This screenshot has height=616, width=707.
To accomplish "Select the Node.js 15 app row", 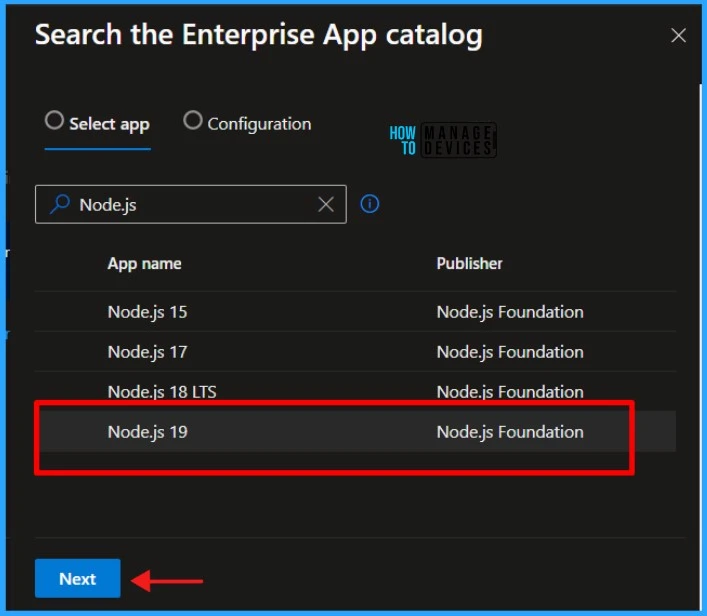I will [x=355, y=312].
